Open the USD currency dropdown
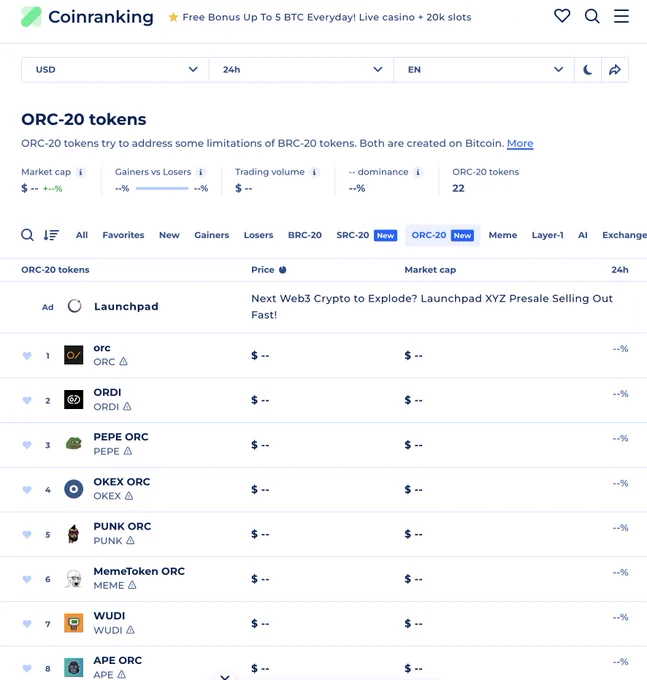 115,70
